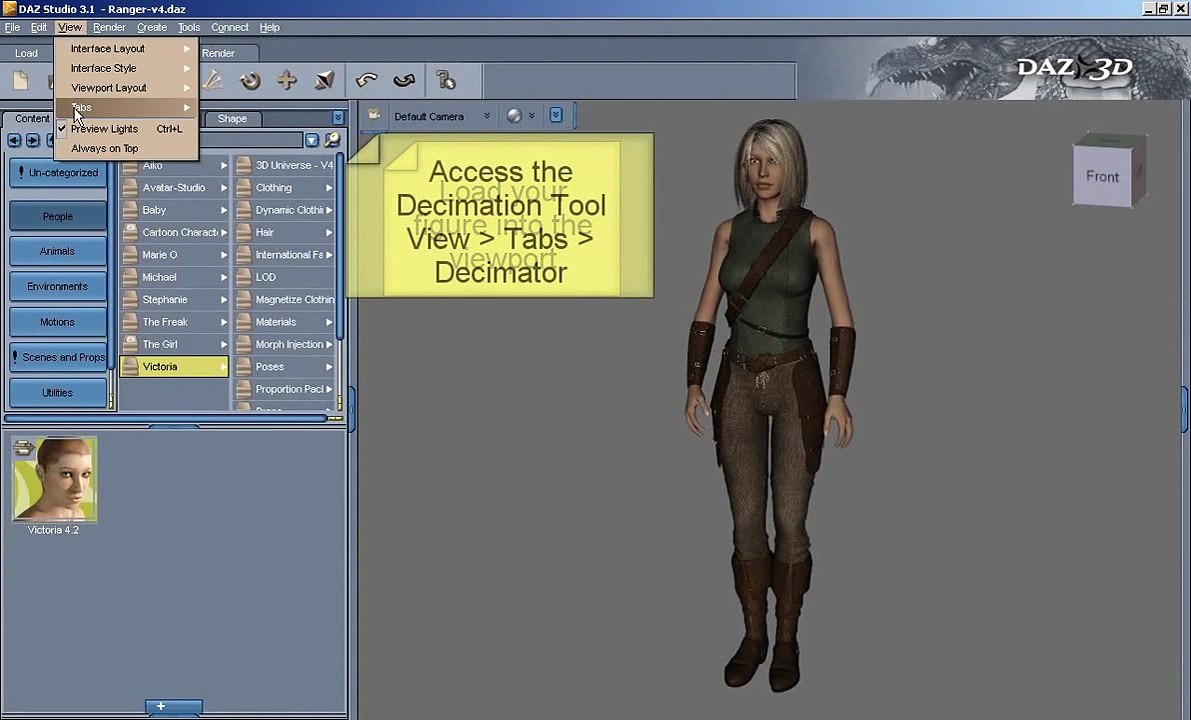Click the Victoria folder icon
The width and height of the screenshot is (1191, 720).
coord(130,366)
